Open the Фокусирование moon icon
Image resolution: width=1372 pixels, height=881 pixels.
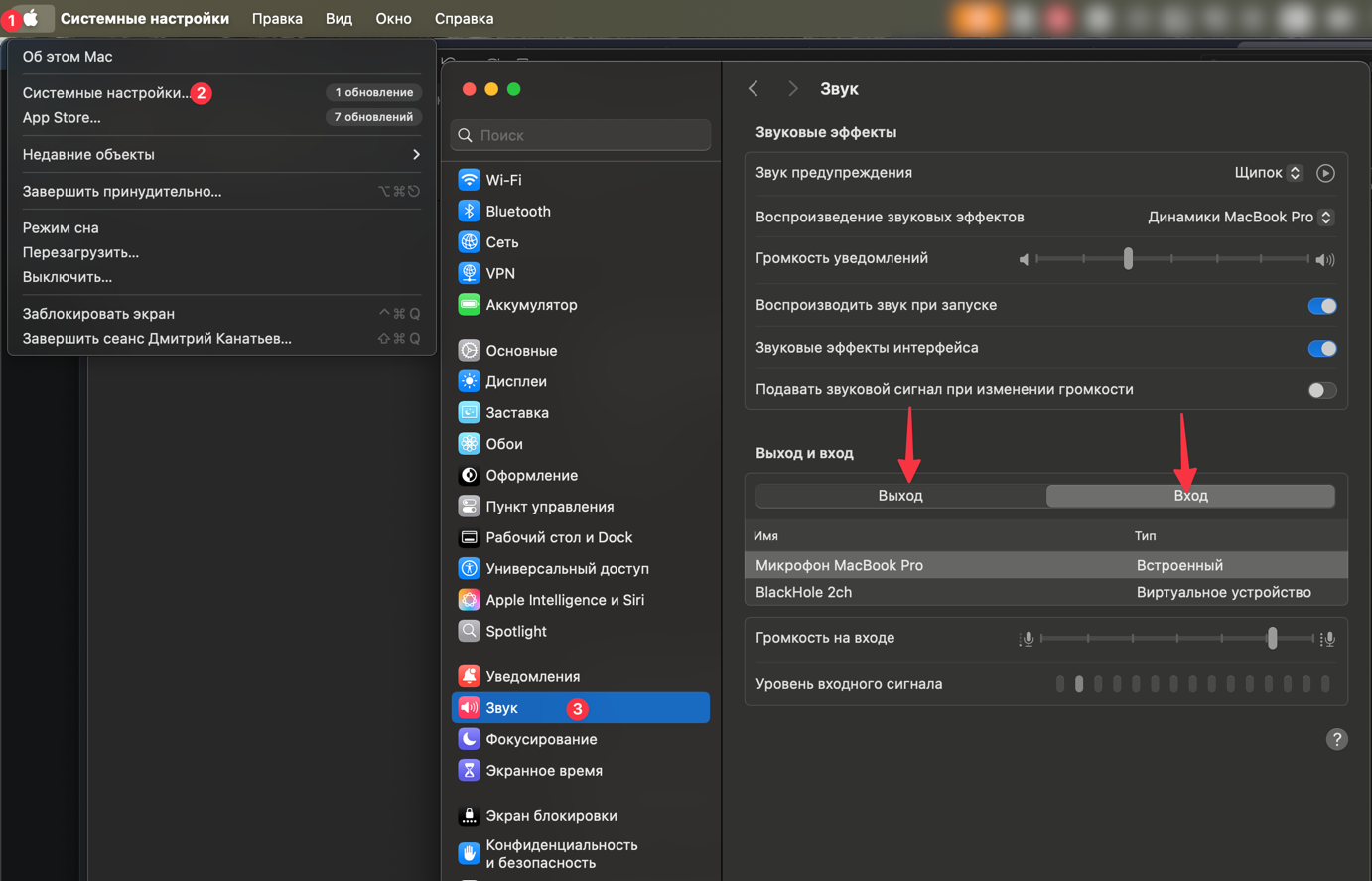pyautogui.click(x=469, y=739)
